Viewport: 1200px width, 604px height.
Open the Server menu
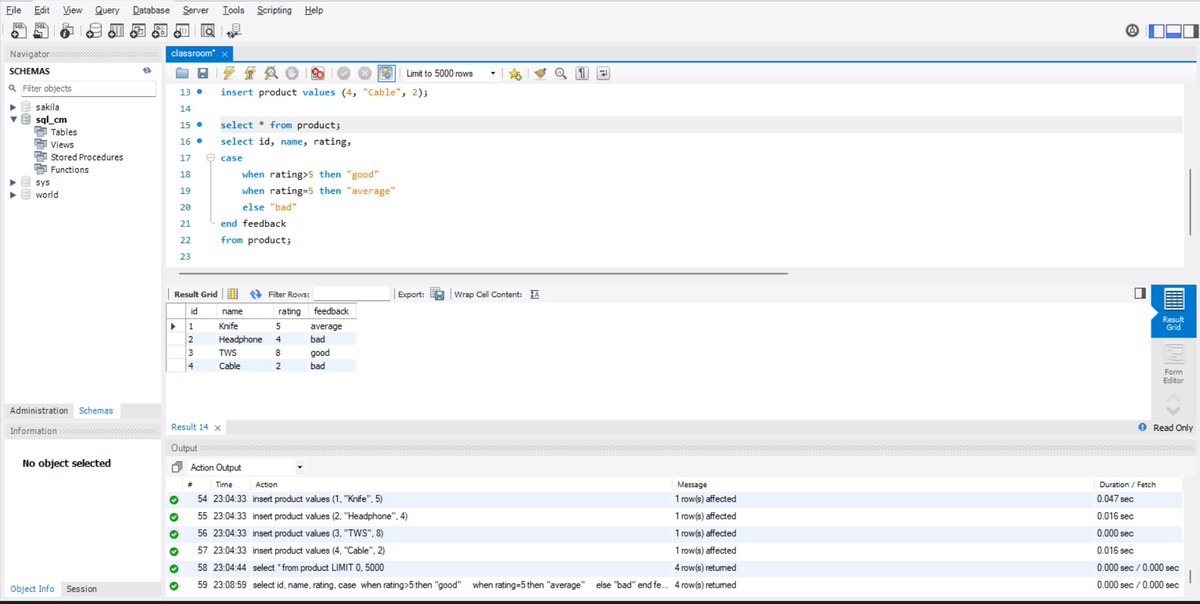click(x=196, y=10)
